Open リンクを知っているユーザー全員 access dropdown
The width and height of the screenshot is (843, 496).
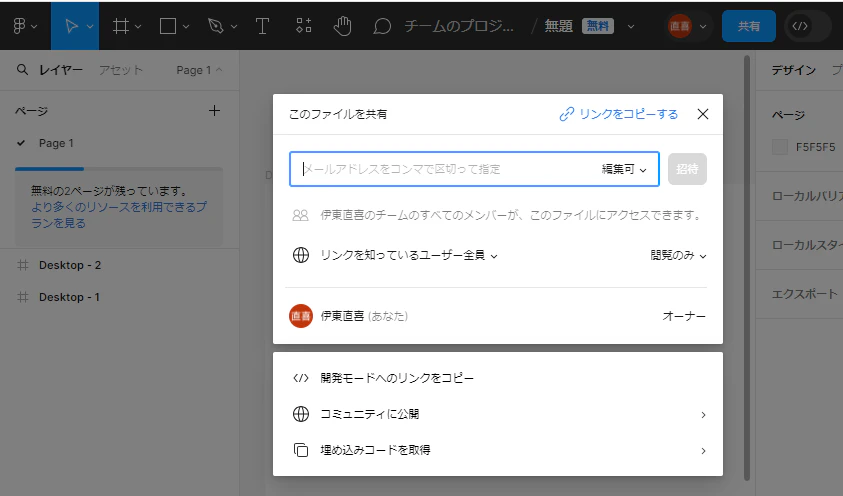[409, 255]
